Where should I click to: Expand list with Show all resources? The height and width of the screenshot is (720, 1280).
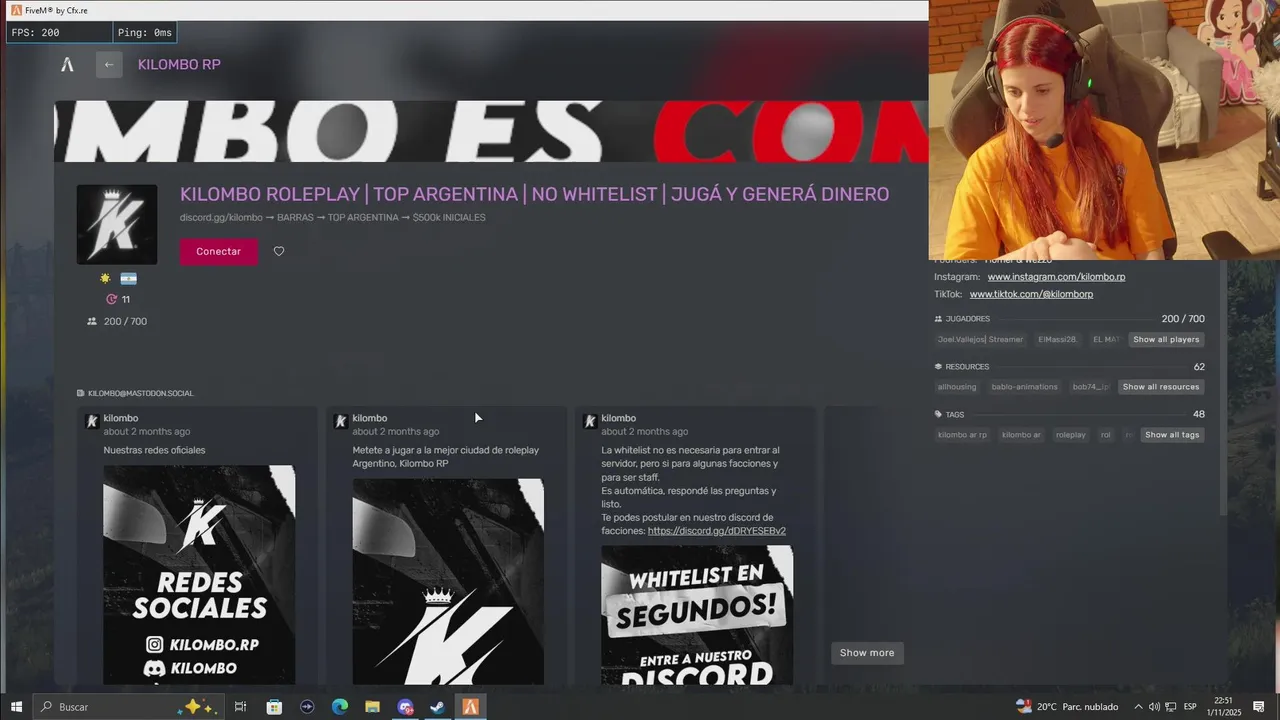1160,387
